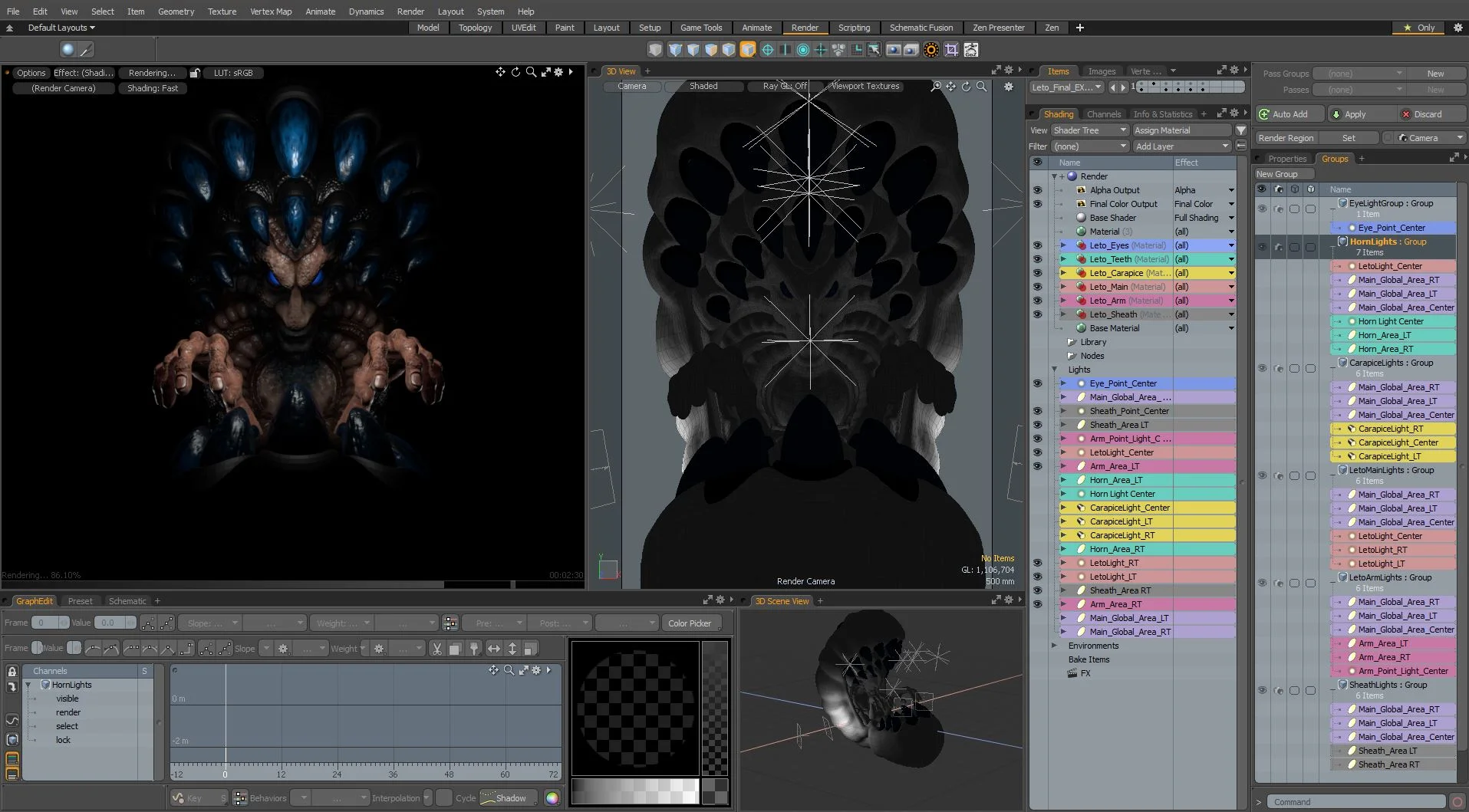Open the Add Layer dropdown
The image size is (1469, 812).
[1183, 145]
